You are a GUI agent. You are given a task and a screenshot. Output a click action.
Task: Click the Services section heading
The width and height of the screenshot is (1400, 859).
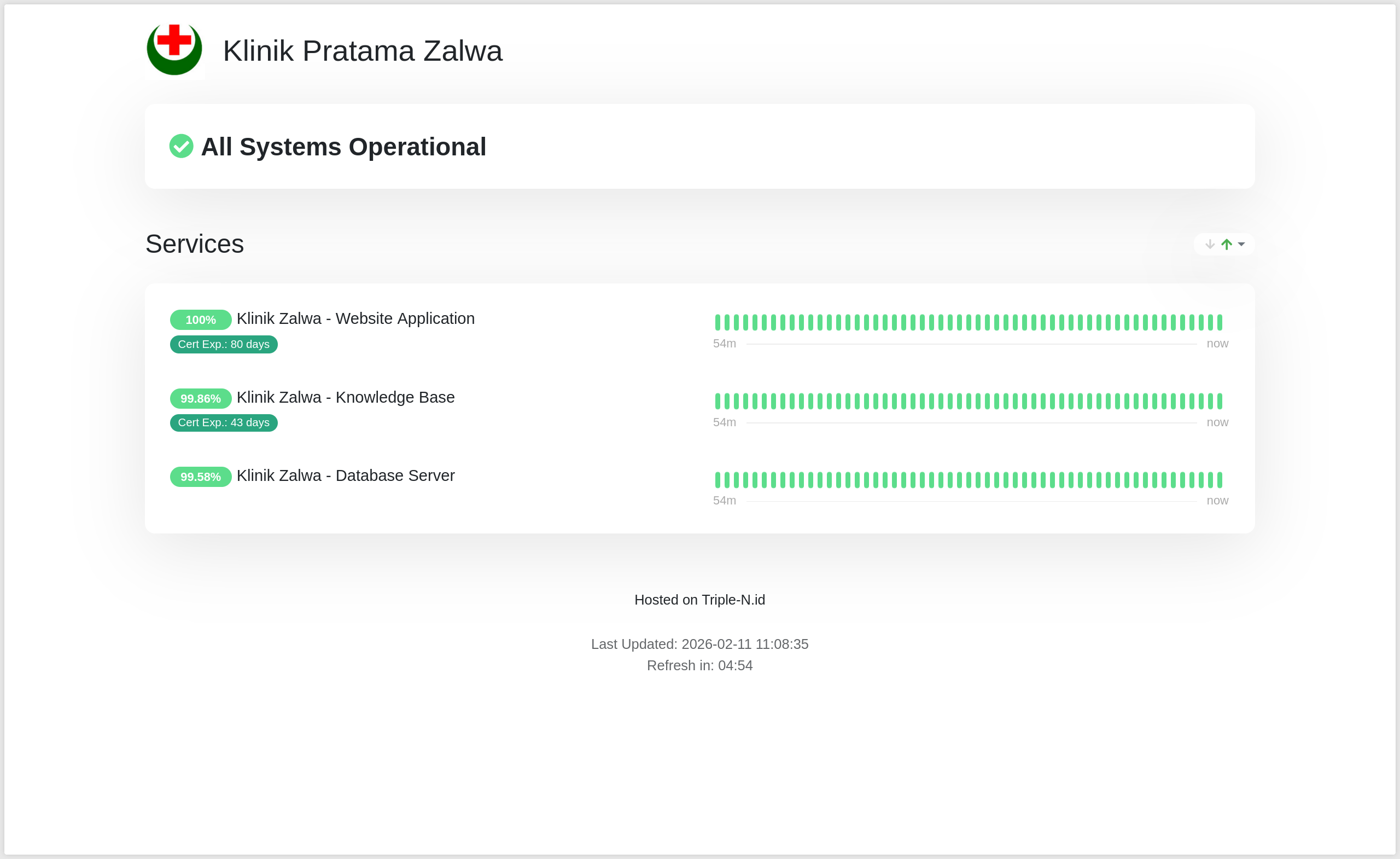(x=194, y=244)
